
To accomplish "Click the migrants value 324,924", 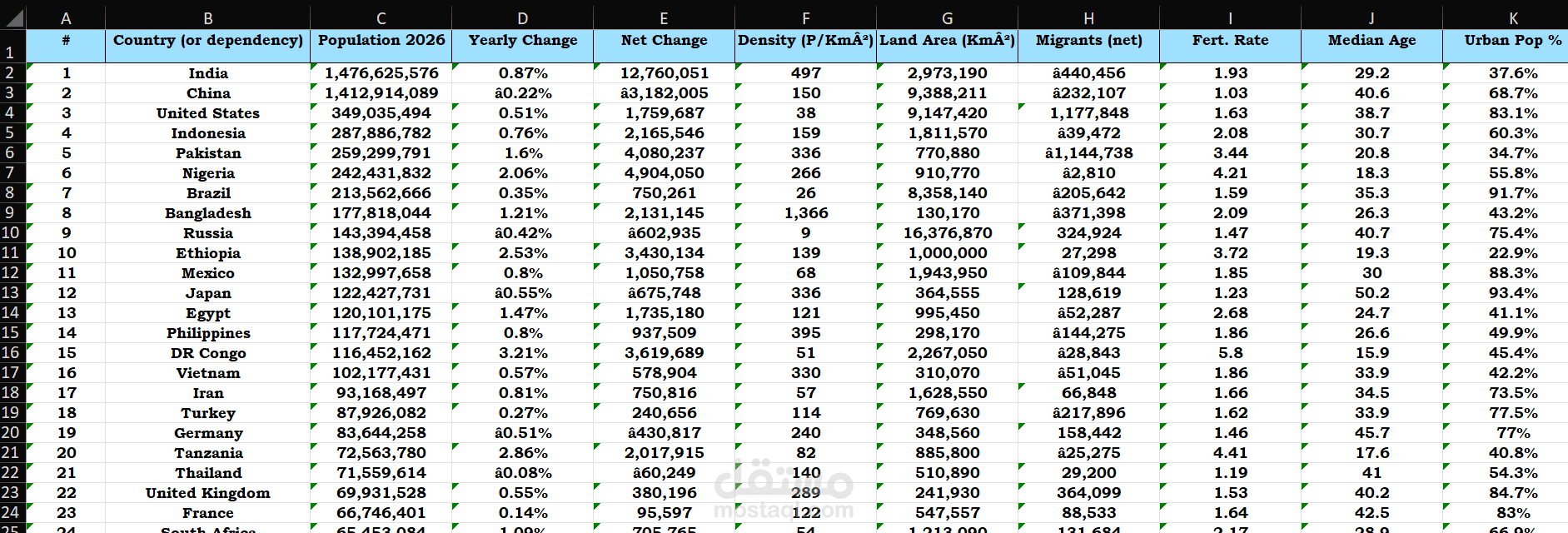I will 1088,233.
